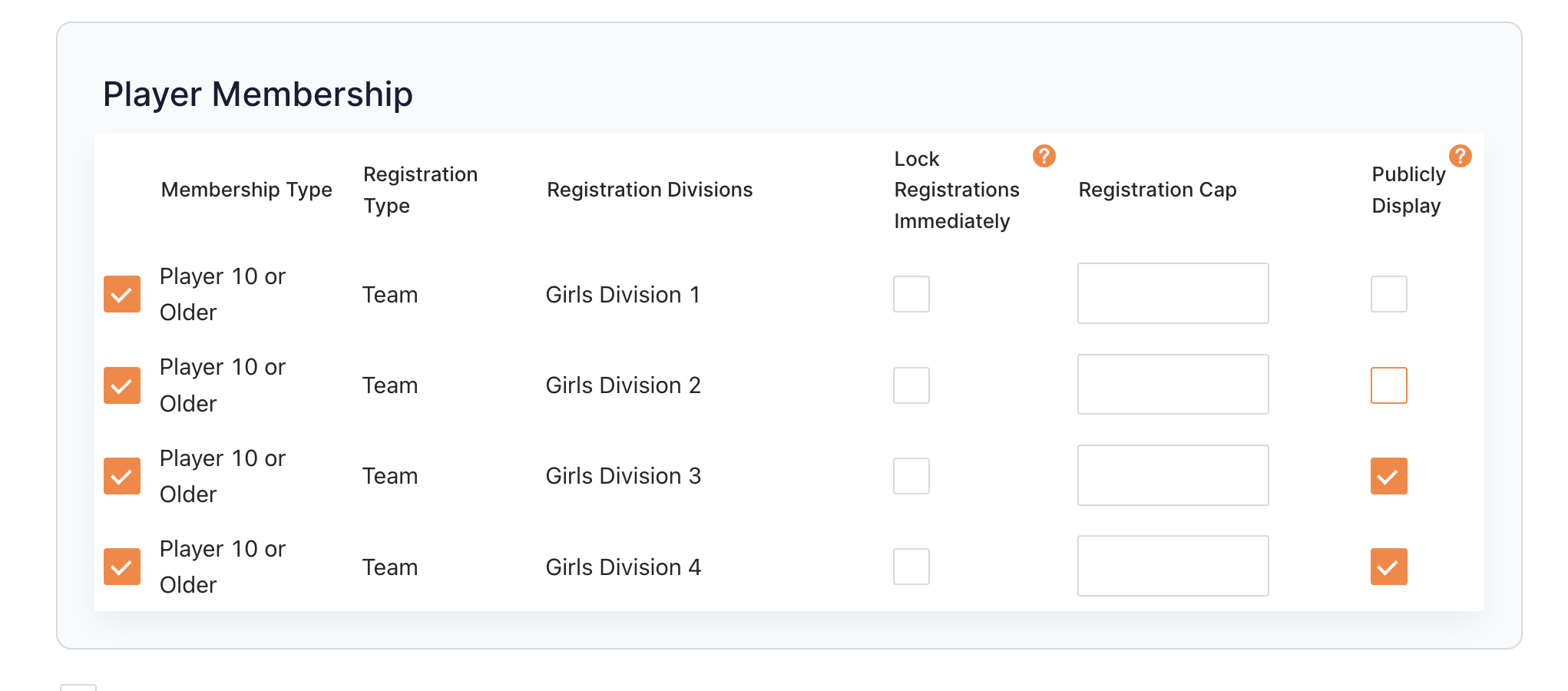Focus registration cap field for Girls Division 2
This screenshot has width=1568, height=691.
point(1173,385)
